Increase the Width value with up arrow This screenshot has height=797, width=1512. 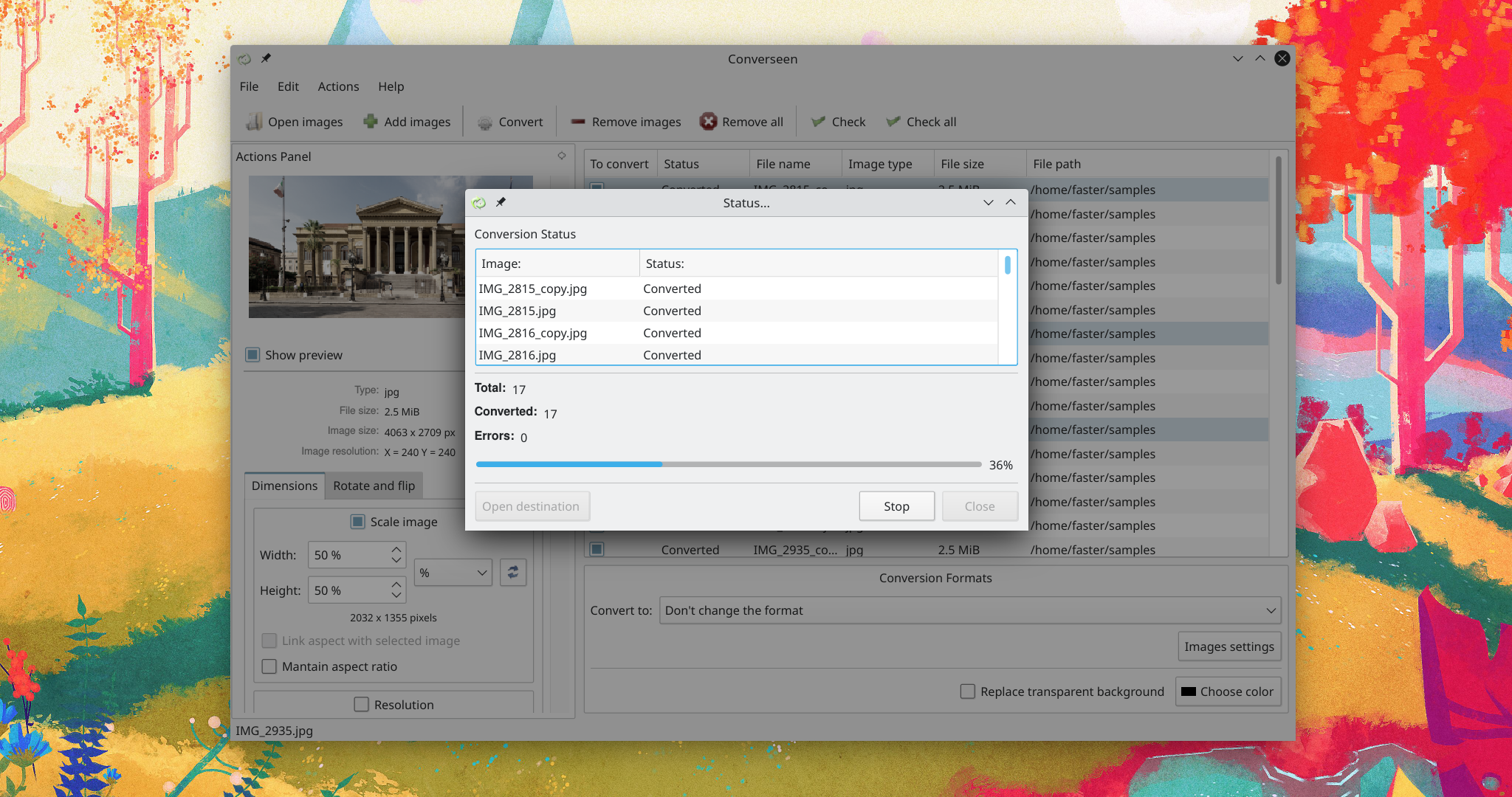396,549
